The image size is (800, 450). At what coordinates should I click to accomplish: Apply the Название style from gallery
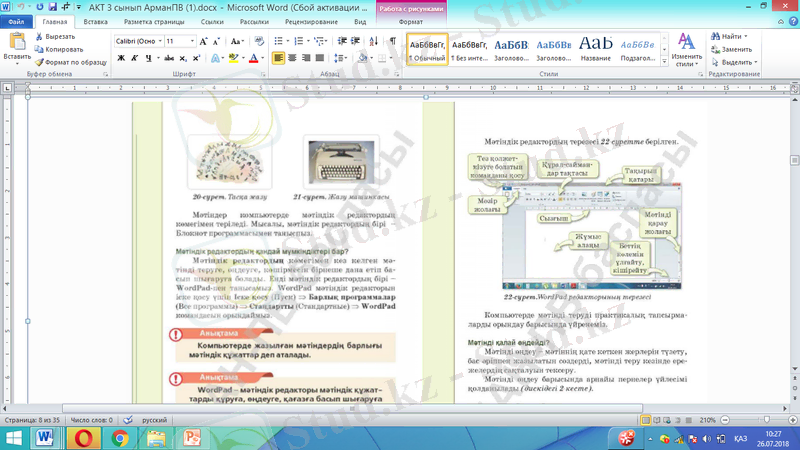point(596,47)
